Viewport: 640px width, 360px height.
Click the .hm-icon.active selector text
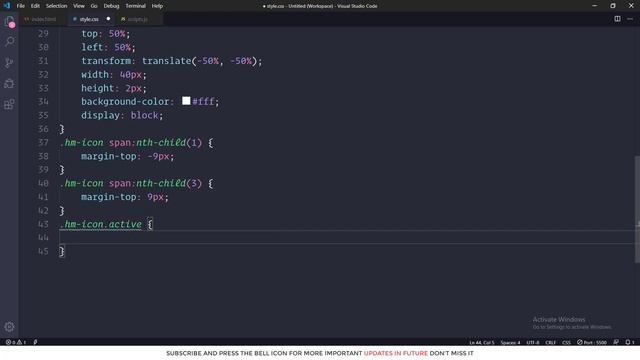(101, 224)
